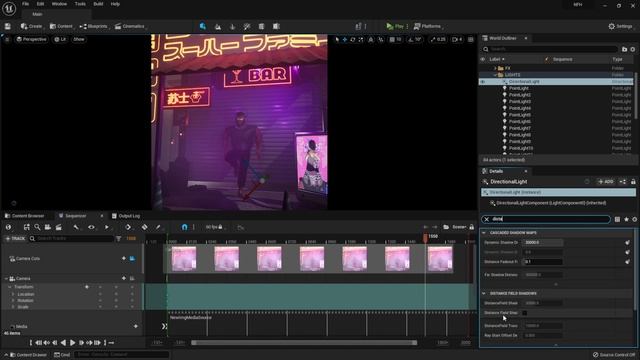
Task: Click the Unreal Engine logo icon
Action: pyautogui.click(x=9, y=8)
